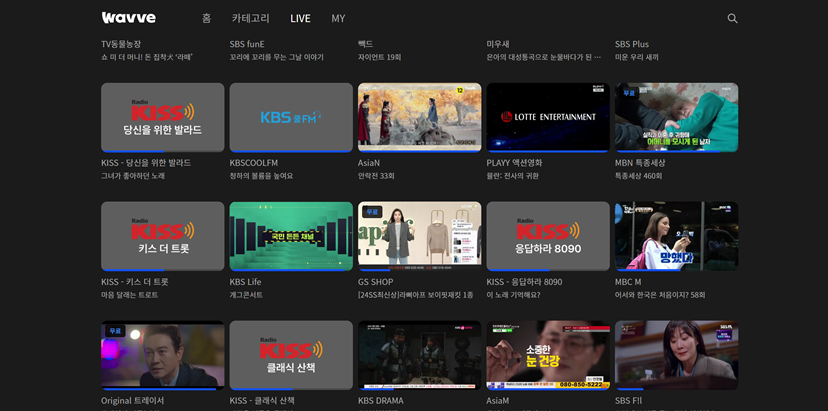Select the LIVE tab

coord(300,18)
